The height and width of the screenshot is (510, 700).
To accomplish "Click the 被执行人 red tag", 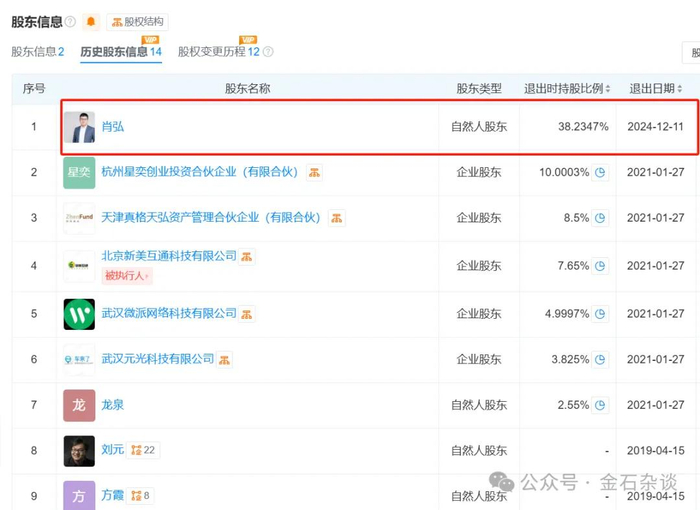I will [127, 276].
